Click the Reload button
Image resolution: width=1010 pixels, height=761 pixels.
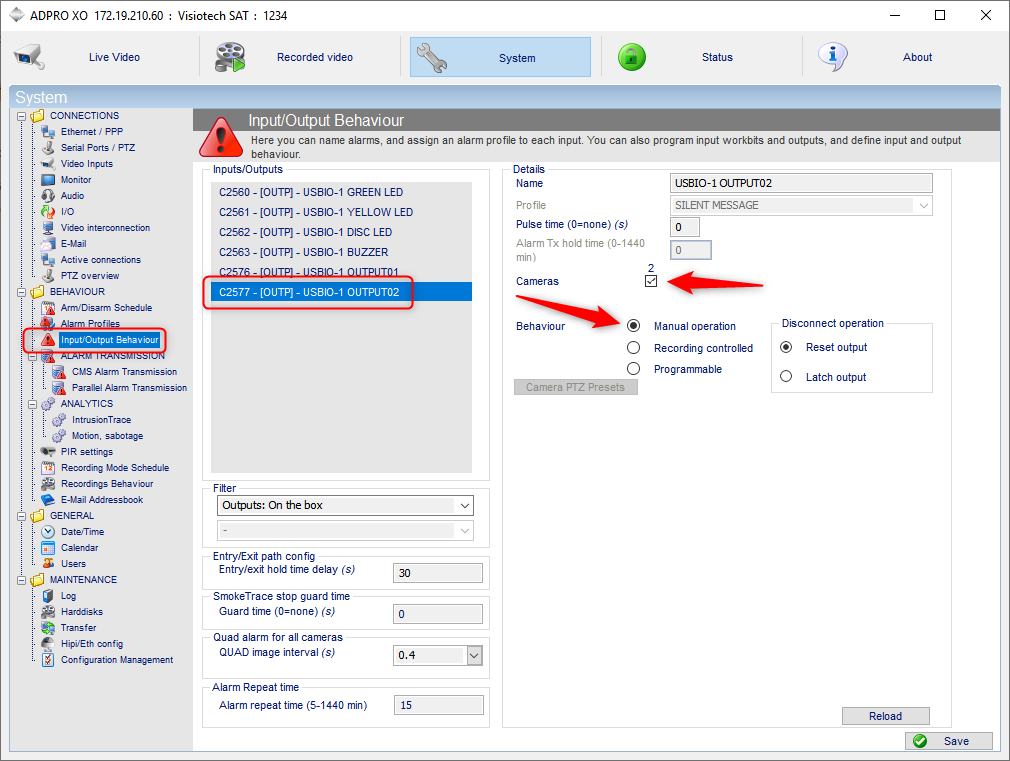pyautogui.click(x=885, y=716)
